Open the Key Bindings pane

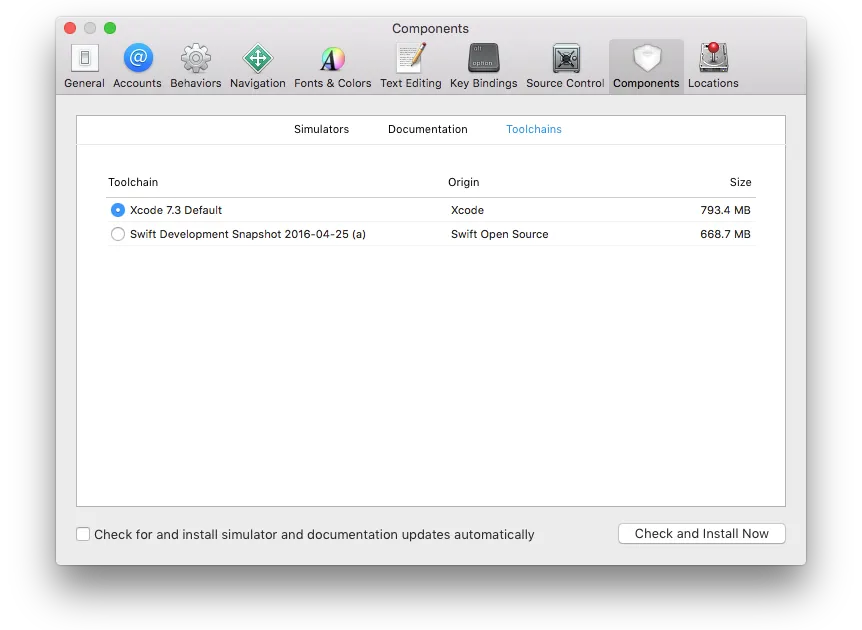click(x=484, y=66)
